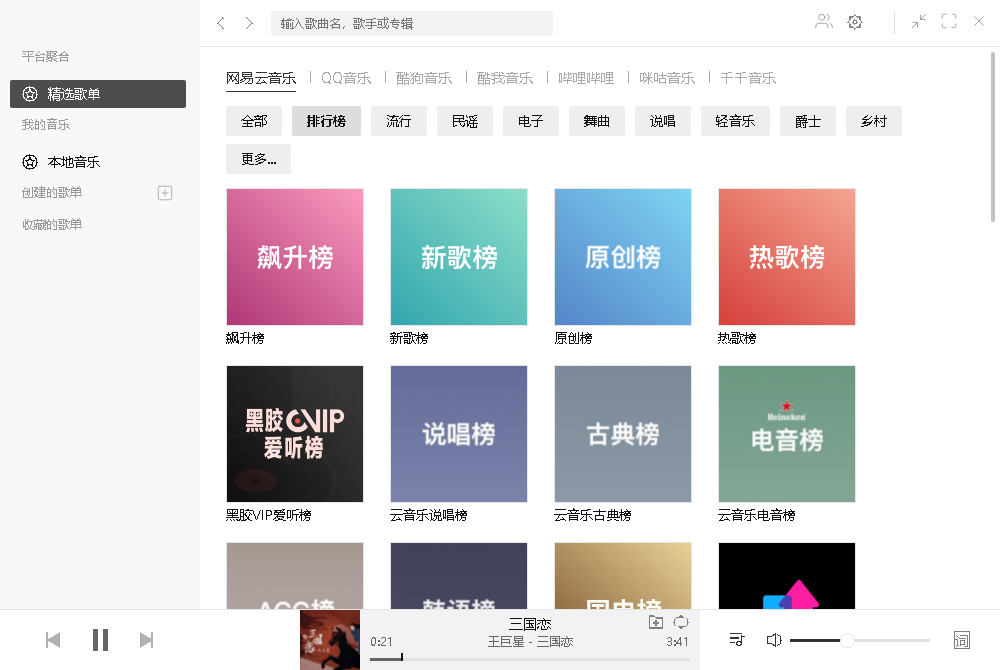Switch to 酷狗音乐 tab
This screenshot has width=1000, height=670.
(x=424, y=78)
